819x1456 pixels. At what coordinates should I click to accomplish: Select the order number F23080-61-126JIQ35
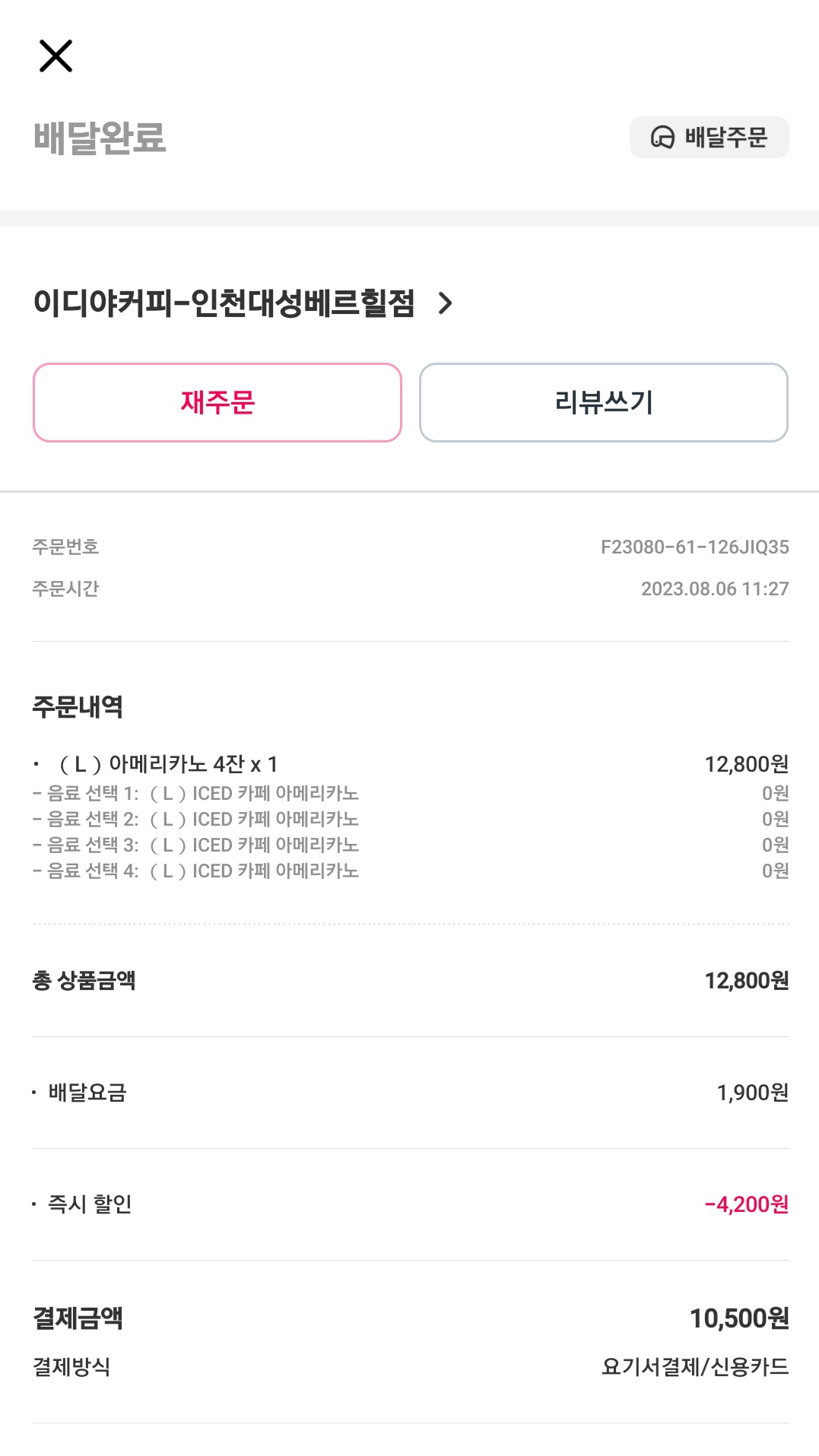[694, 547]
